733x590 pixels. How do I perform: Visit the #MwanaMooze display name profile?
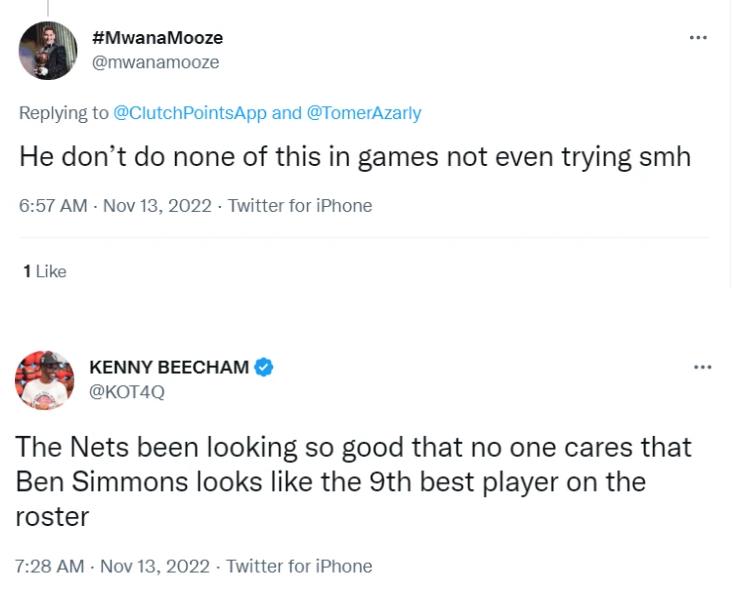157,37
